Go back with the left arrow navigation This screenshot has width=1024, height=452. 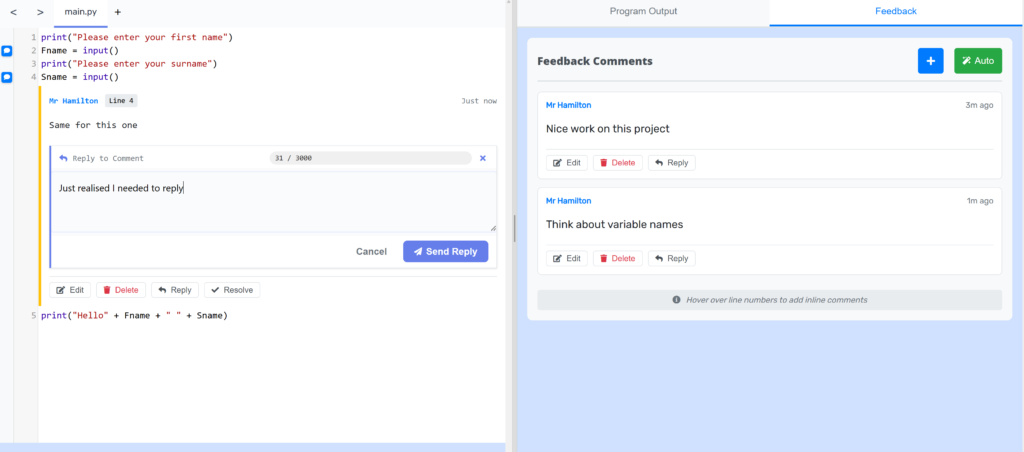coord(13,12)
